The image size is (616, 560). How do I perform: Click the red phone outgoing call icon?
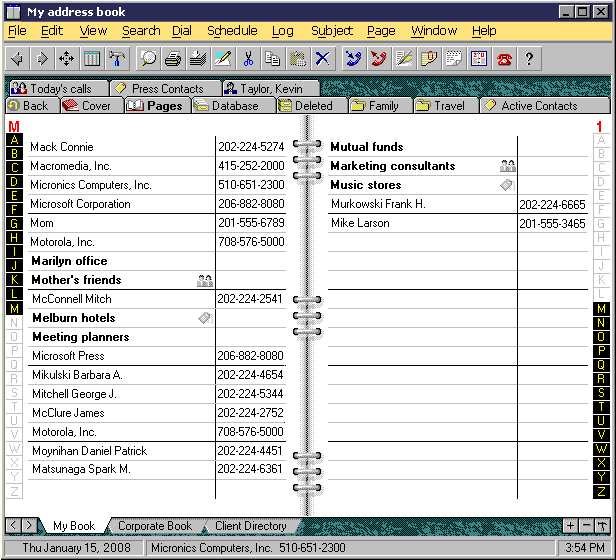379,59
